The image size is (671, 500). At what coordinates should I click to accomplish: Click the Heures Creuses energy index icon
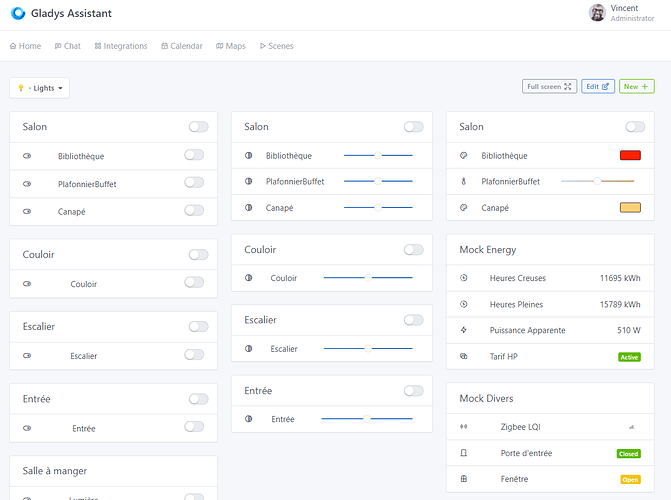(x=463, y=277)
